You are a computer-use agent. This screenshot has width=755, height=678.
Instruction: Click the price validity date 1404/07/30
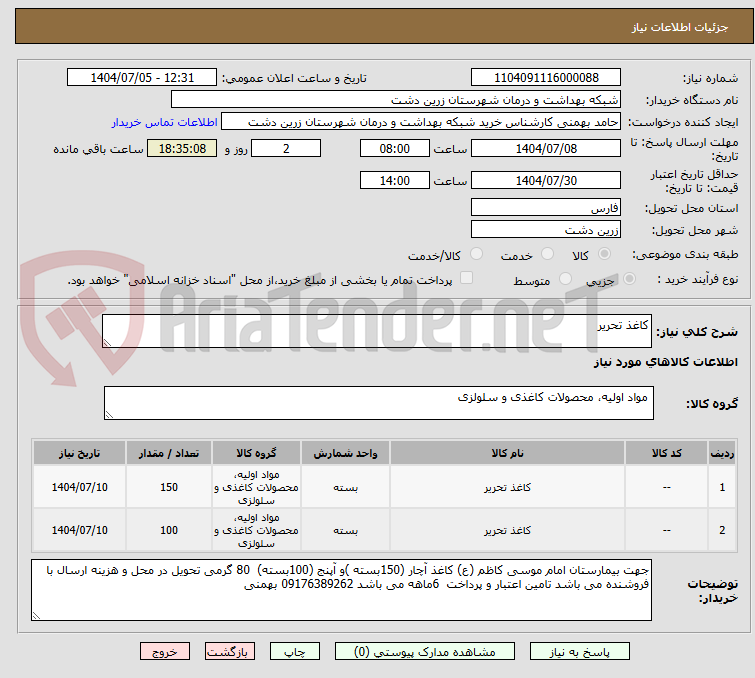pos(546,181)
